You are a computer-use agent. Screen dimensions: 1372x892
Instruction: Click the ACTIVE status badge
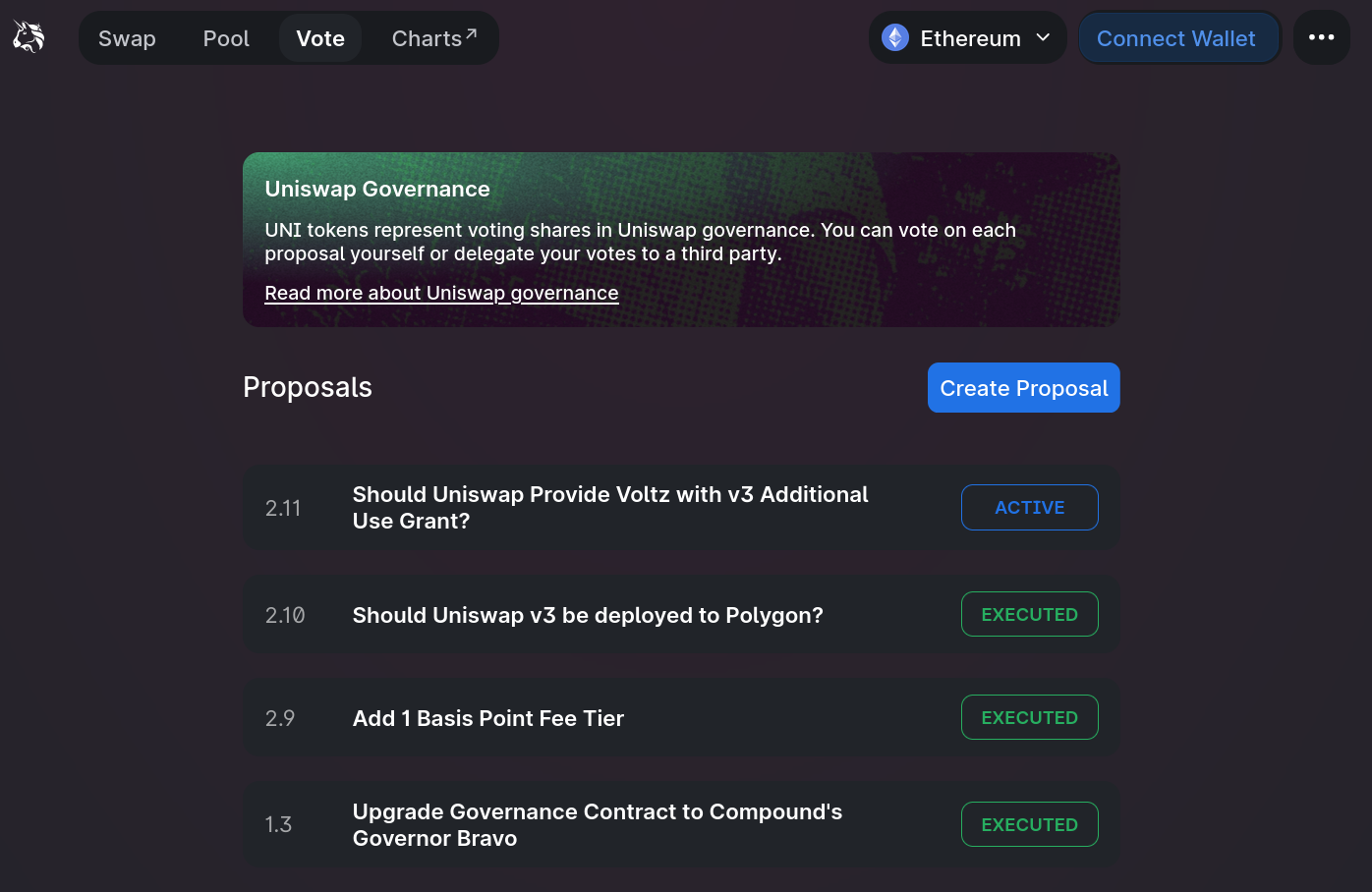(1029, 508)
